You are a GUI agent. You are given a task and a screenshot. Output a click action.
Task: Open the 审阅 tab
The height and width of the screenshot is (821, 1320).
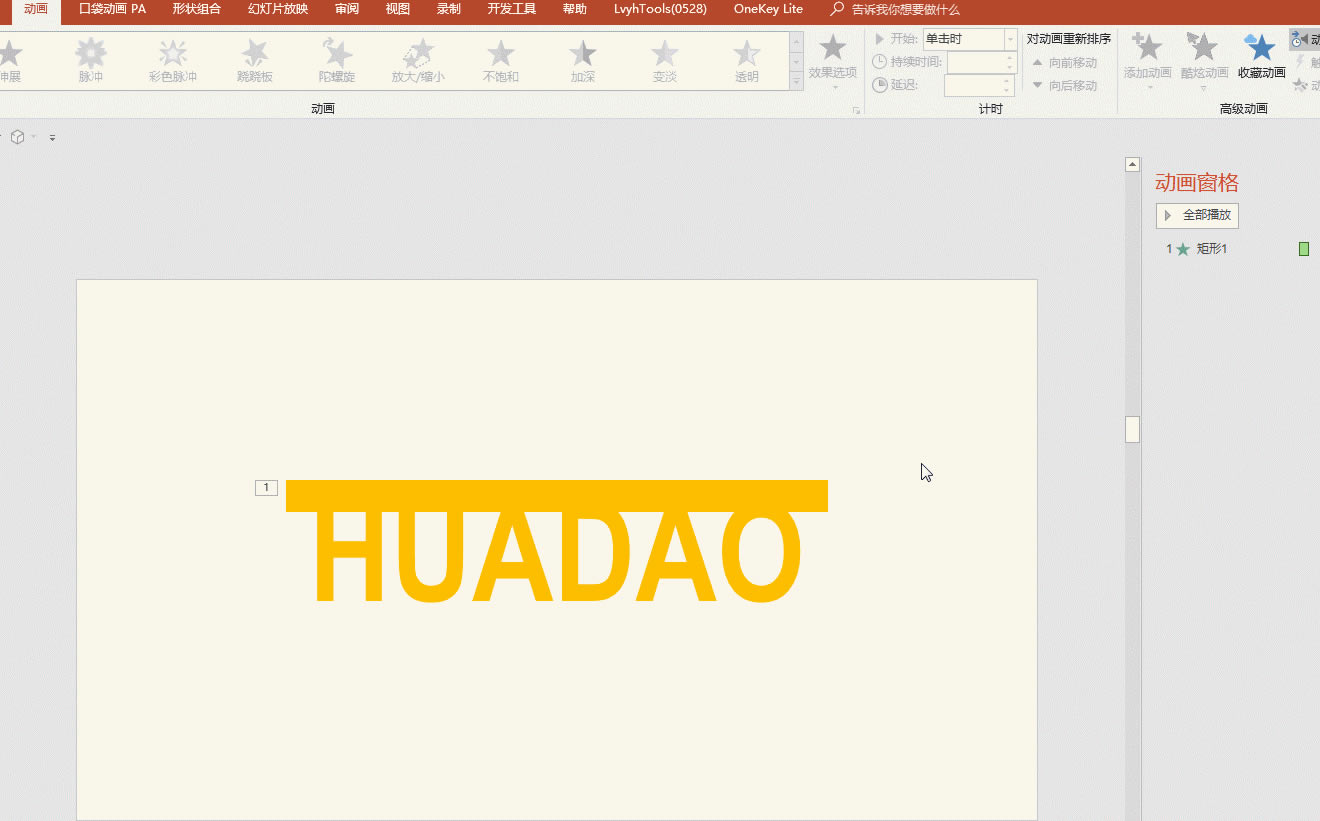click(347, 9)
